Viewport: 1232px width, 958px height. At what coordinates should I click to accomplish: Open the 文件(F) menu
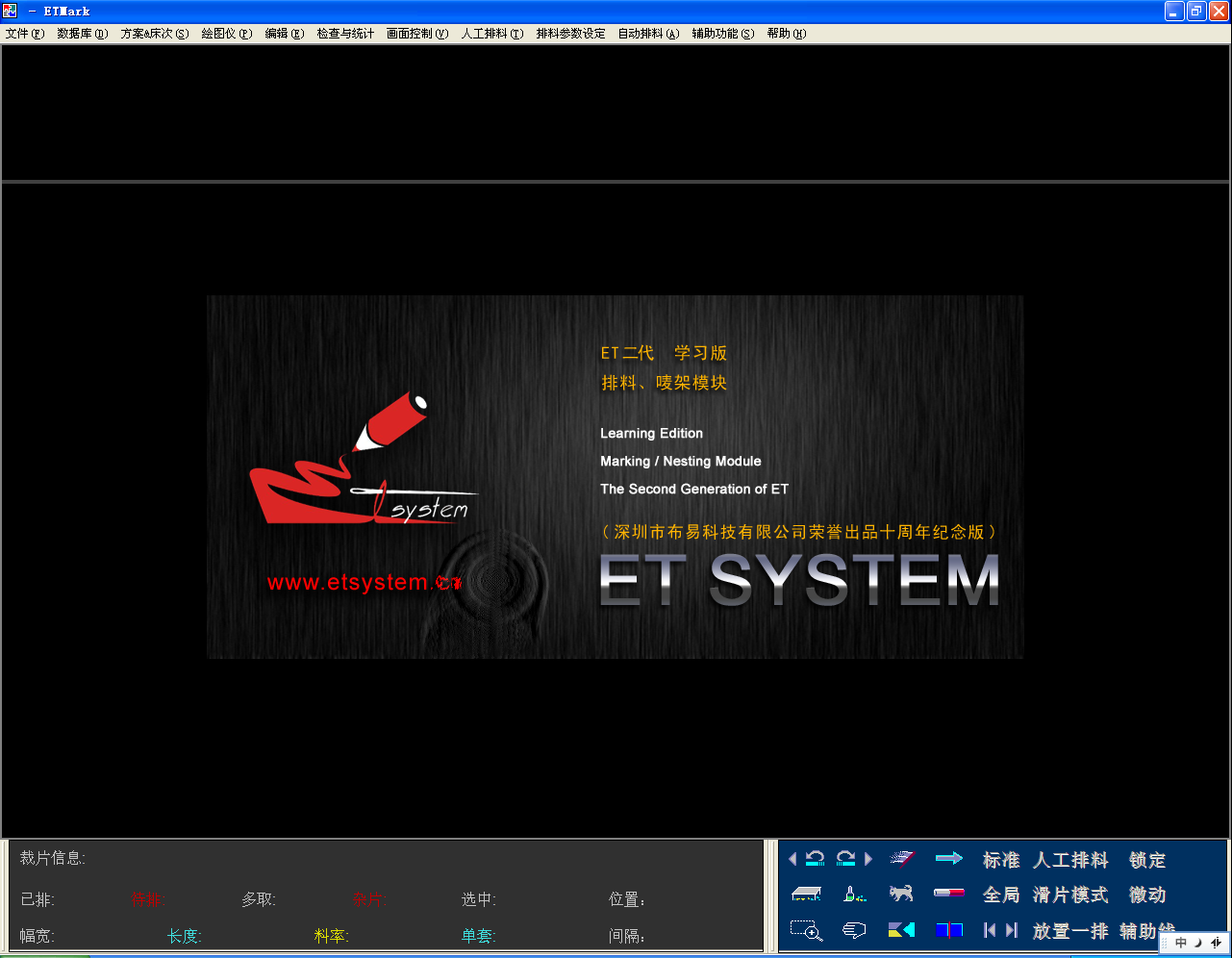click(25, 34)
